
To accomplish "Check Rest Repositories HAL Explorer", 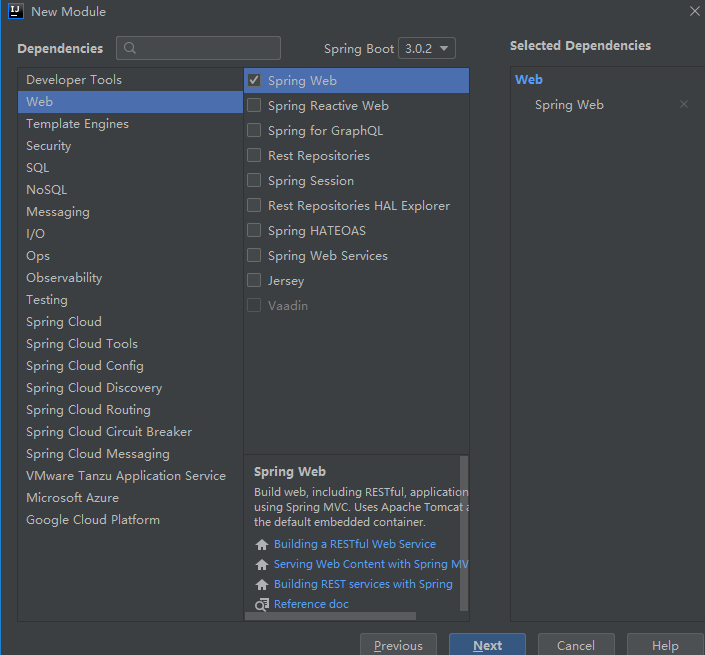I will point(254,205).
